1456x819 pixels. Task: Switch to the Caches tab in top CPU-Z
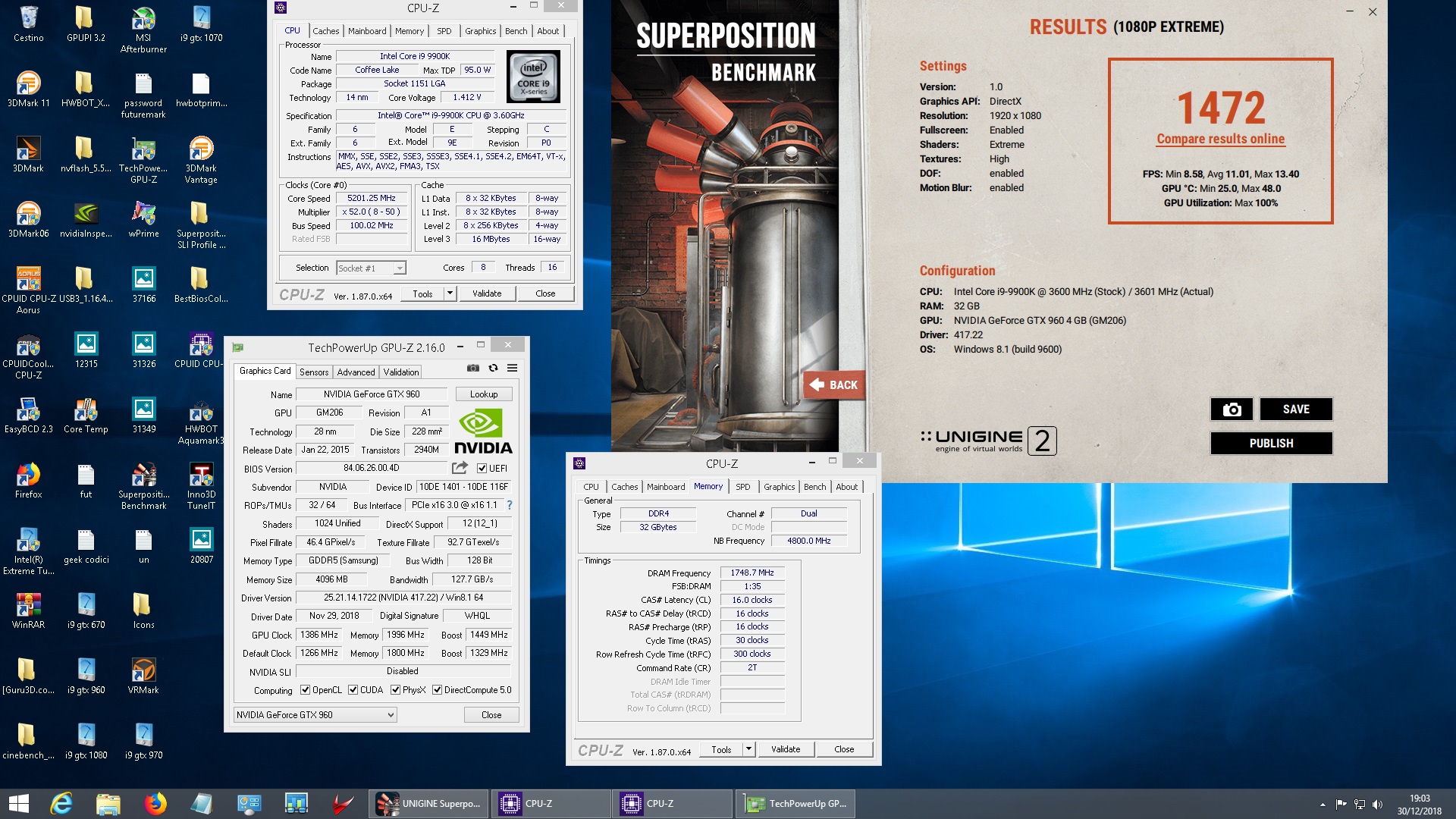click(326, 31)
